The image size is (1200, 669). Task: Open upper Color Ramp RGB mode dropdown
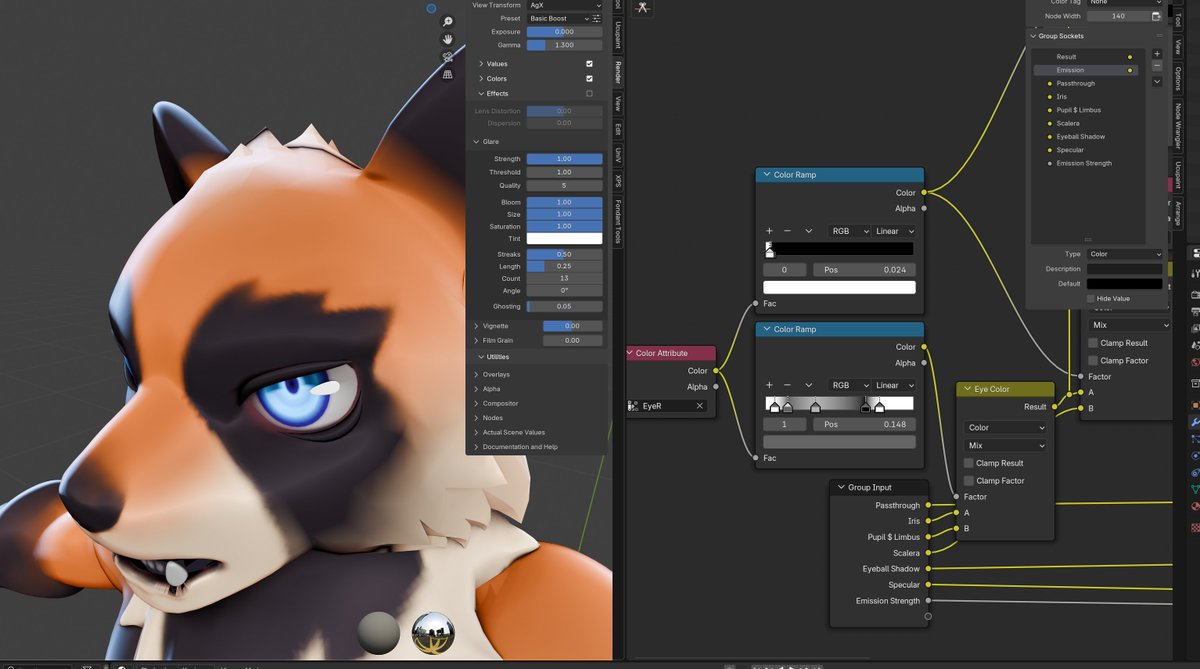tap(850, 231)
